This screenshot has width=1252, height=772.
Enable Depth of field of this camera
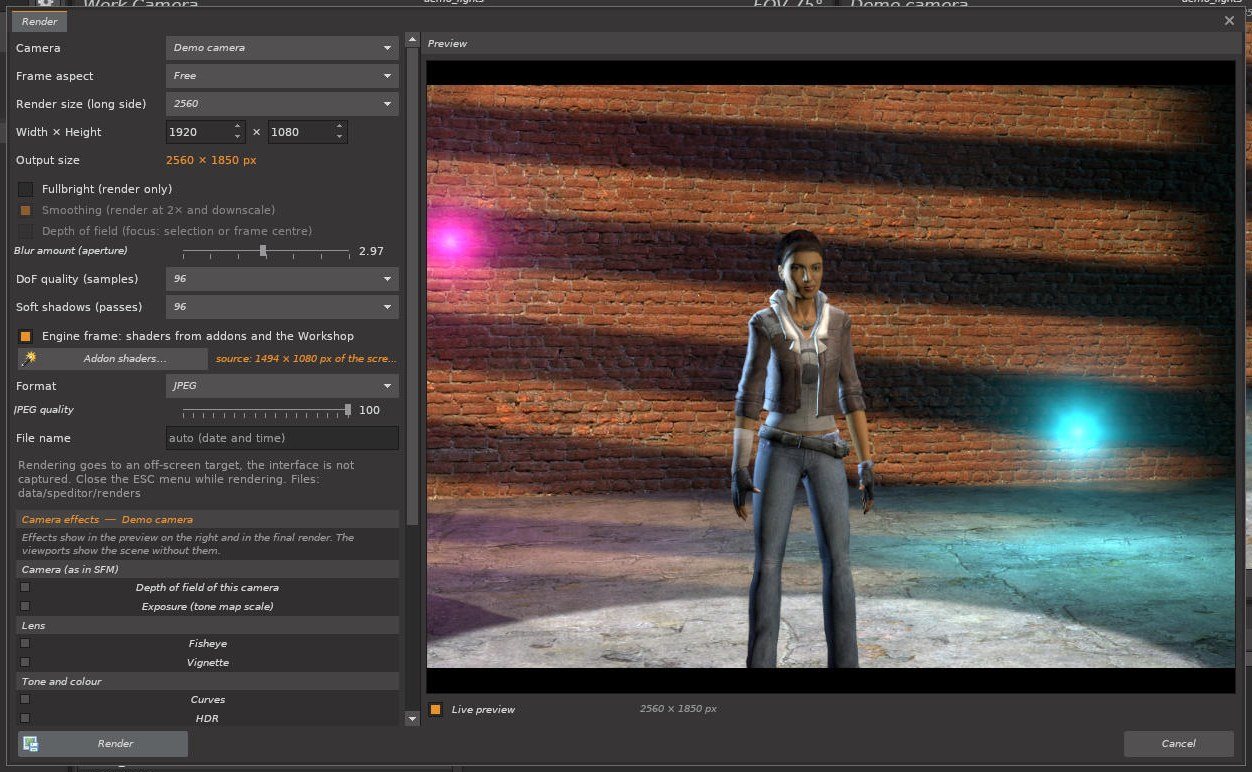tap(26, 587)
